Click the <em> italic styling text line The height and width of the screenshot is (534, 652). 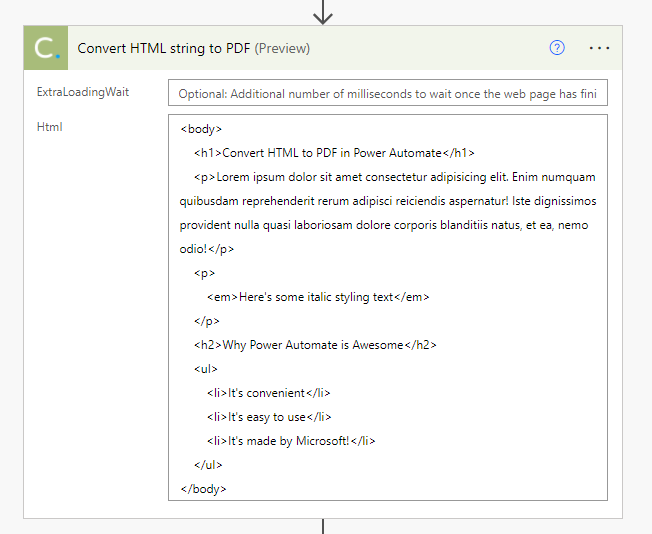(x=318, y=297)
